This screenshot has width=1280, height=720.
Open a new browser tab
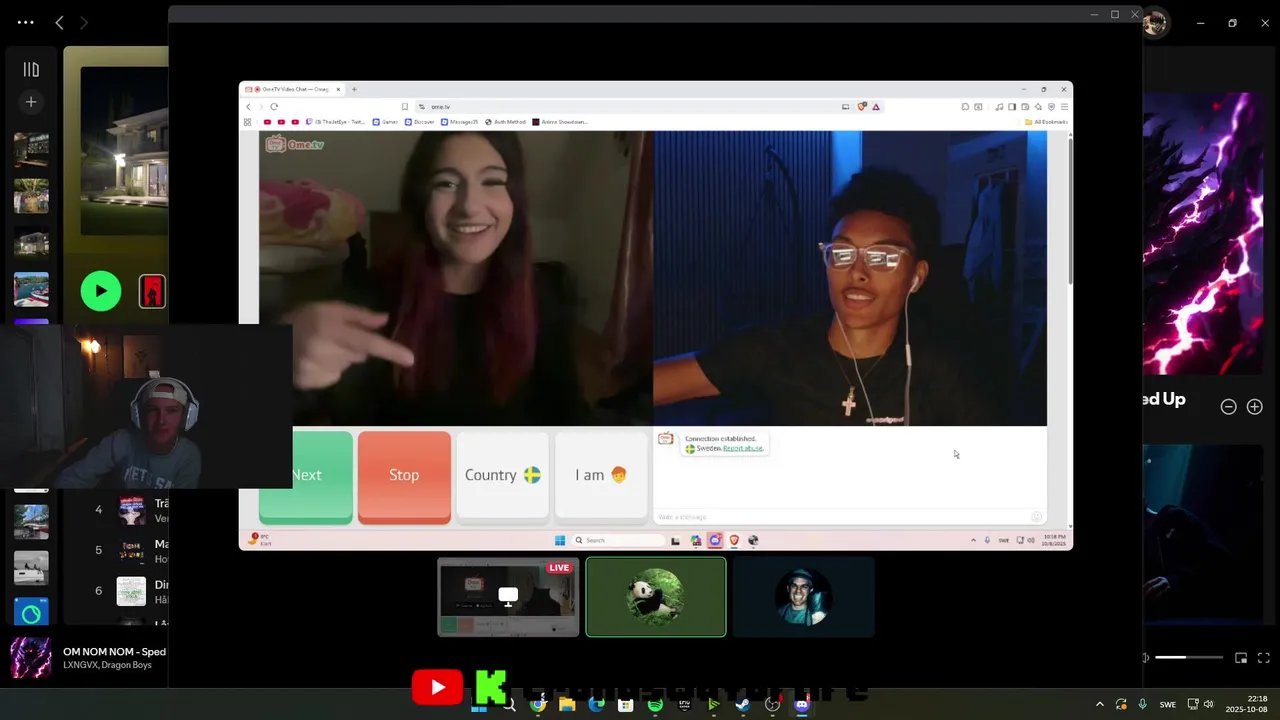pyautogui.click(x=354, y=89)
